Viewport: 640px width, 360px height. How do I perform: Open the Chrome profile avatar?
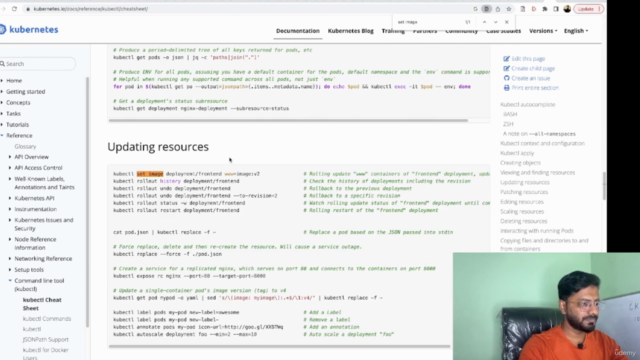coord(567,9)
